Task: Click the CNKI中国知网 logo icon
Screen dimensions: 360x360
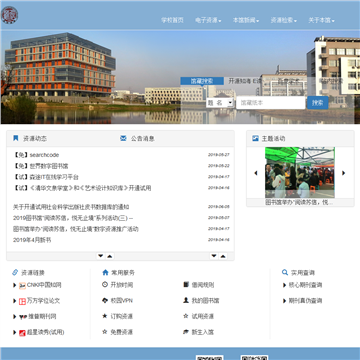Action: 22,285
